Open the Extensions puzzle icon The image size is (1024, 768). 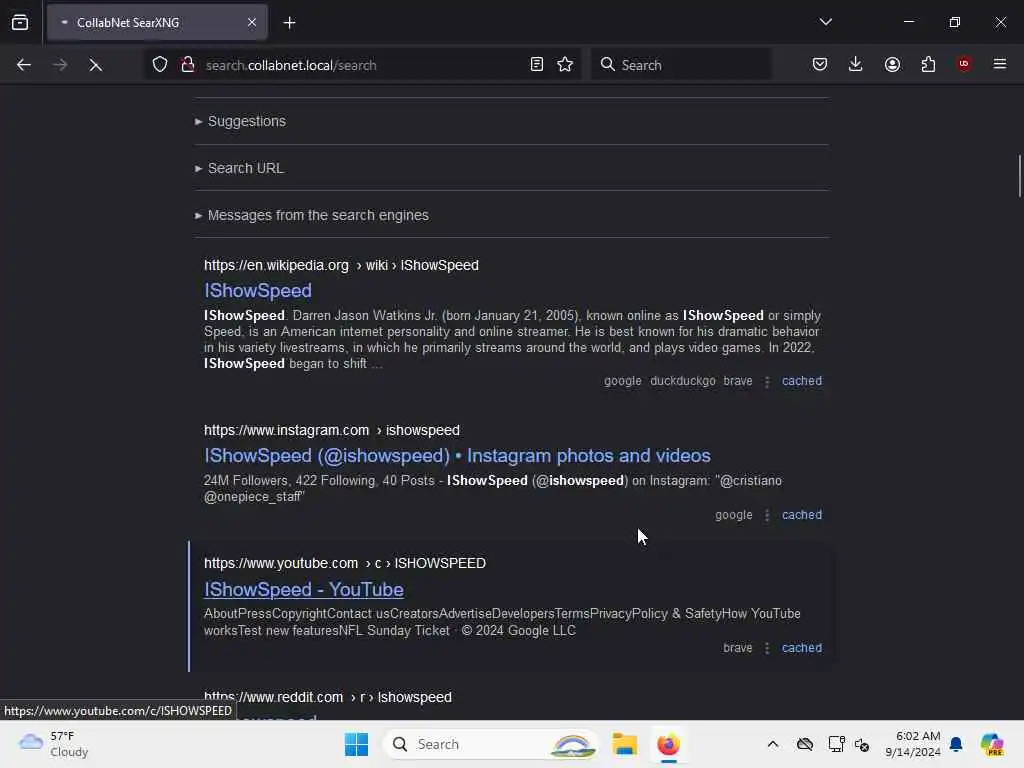point(928,64)
